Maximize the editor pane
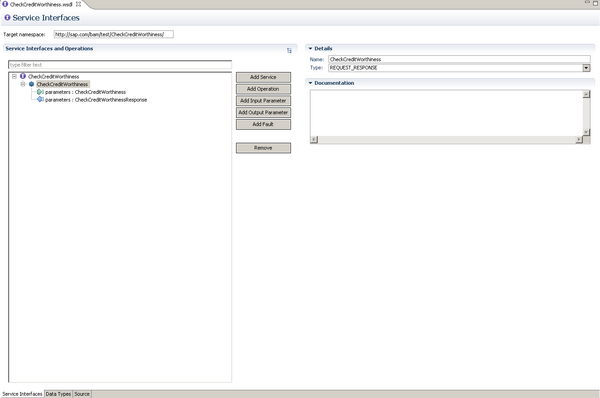This screenshot has width=600, height=398. [x=595, y=3]
